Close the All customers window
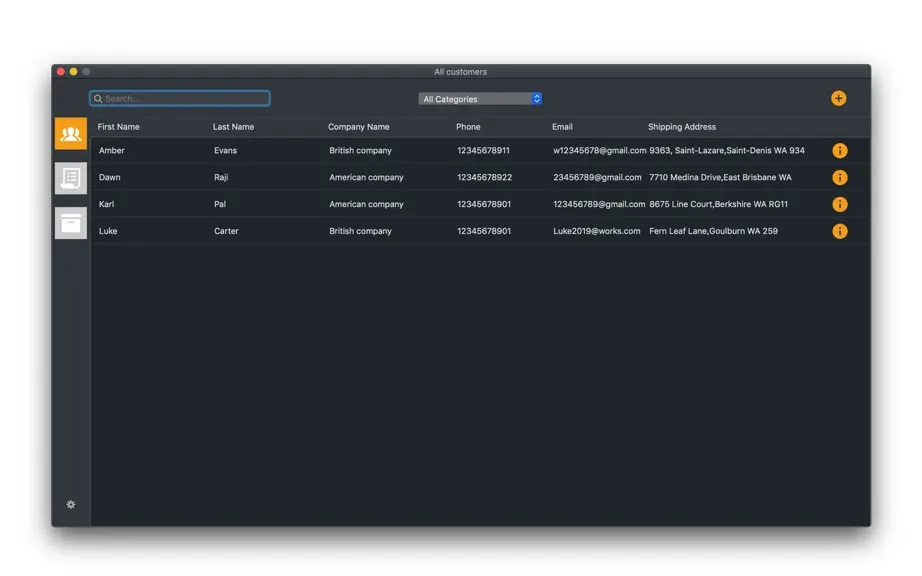Viewport: 922px width, 576px height. (x=61, y=72)
